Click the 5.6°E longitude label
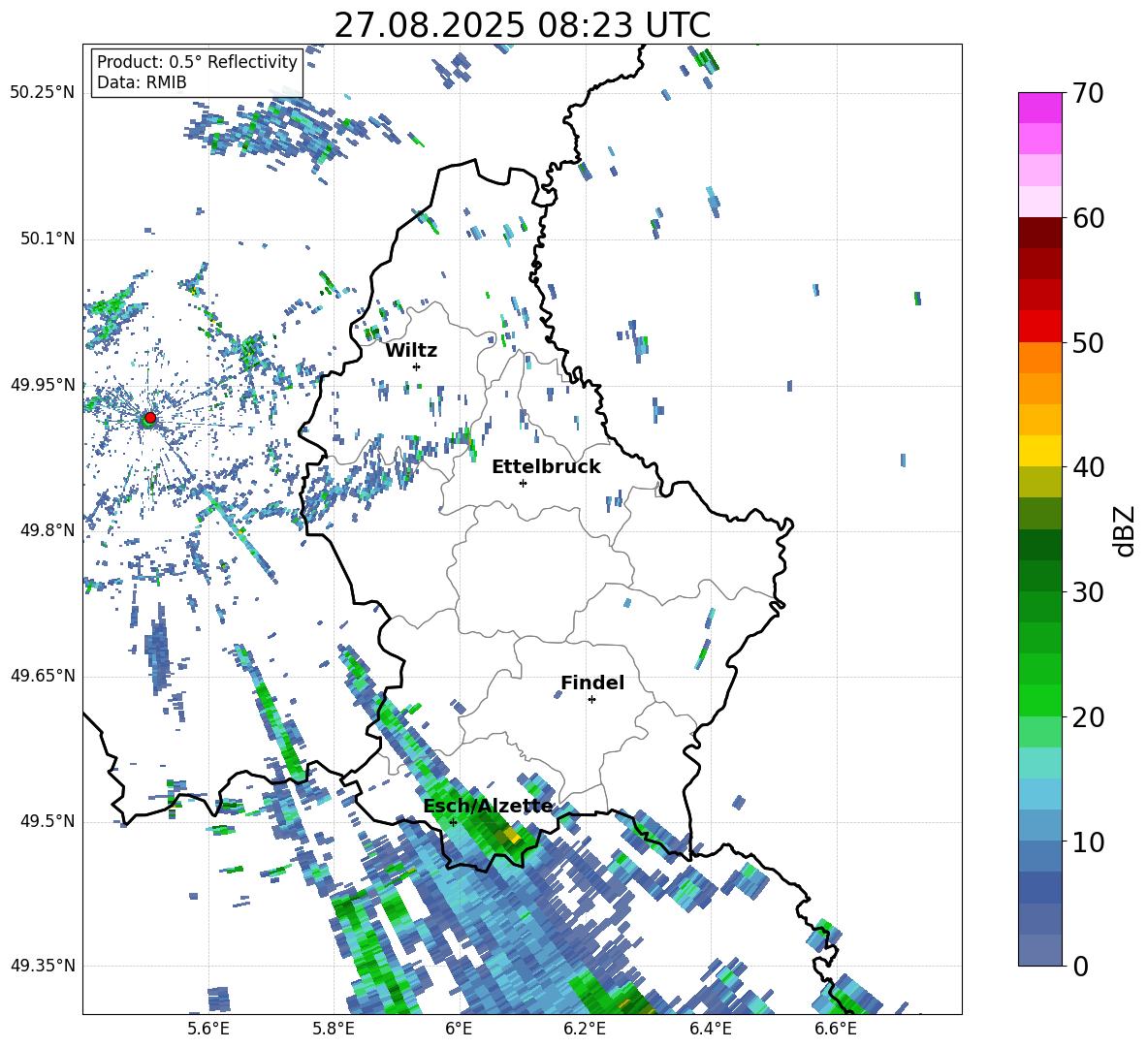Viewport: 1148px width, 1048px height. click(x=208, y=1029)
